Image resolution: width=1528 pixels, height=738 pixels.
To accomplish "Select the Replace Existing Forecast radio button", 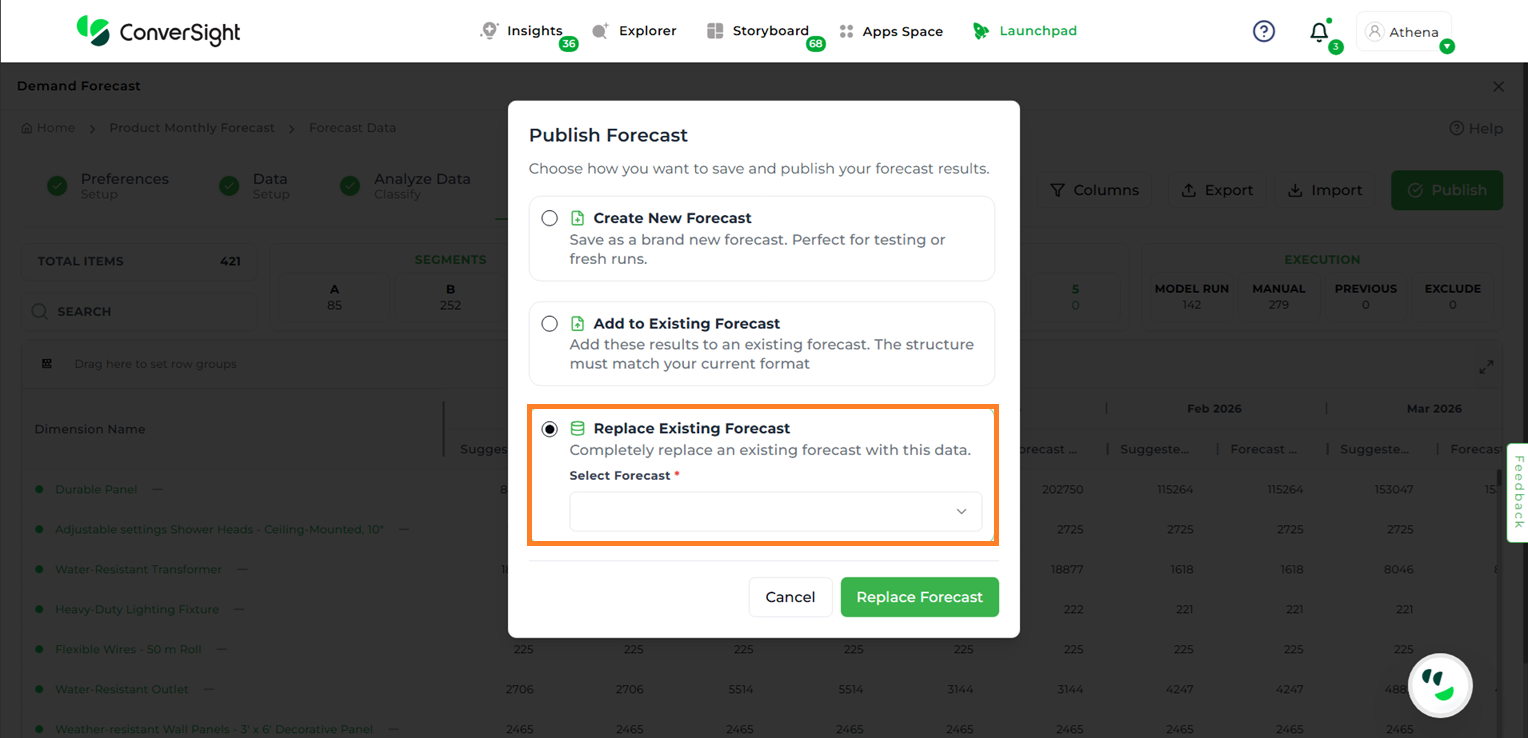I will tap(549, 429).
